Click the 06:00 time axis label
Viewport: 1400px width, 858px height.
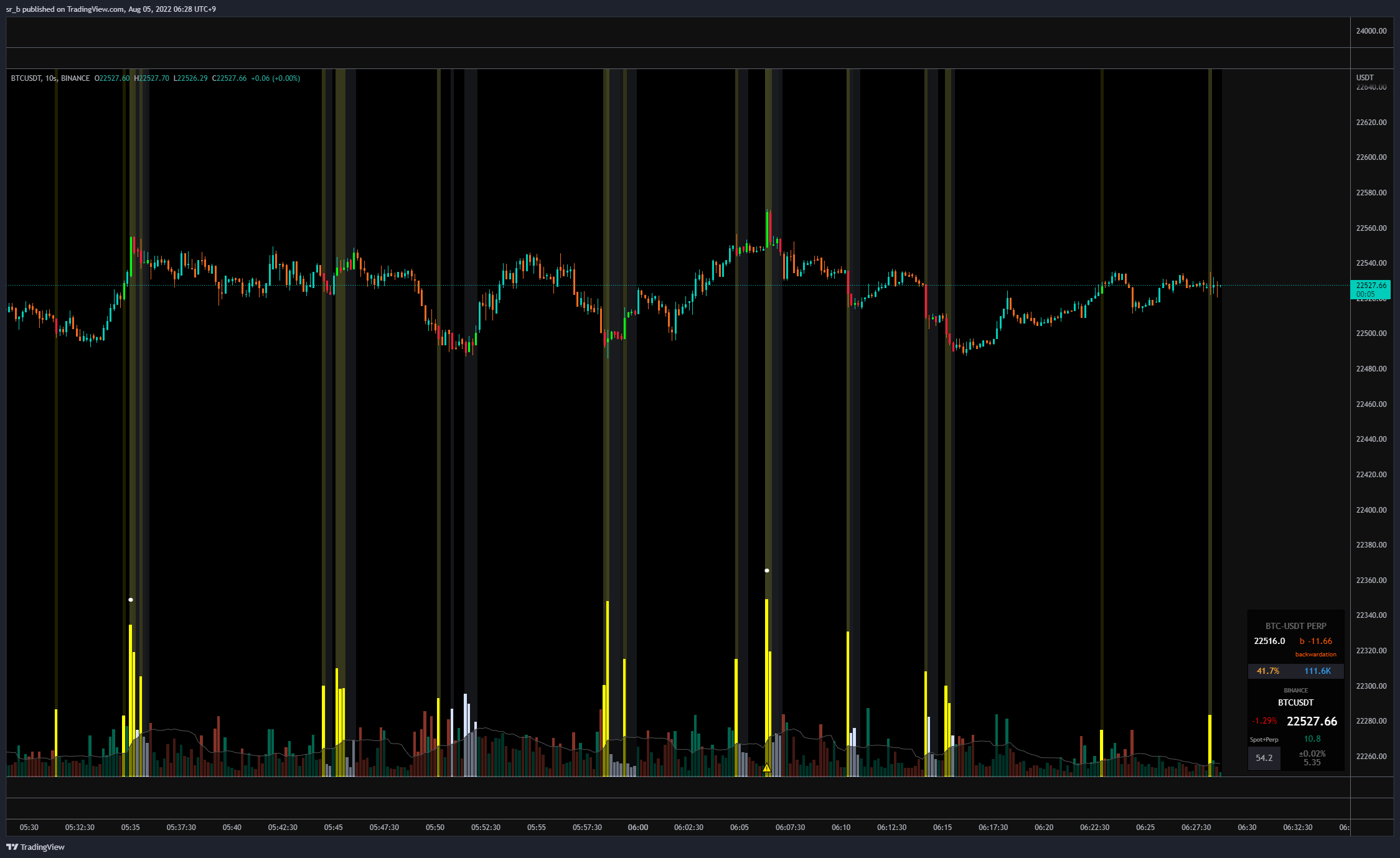pyautogui.click(x=638, y=828)
